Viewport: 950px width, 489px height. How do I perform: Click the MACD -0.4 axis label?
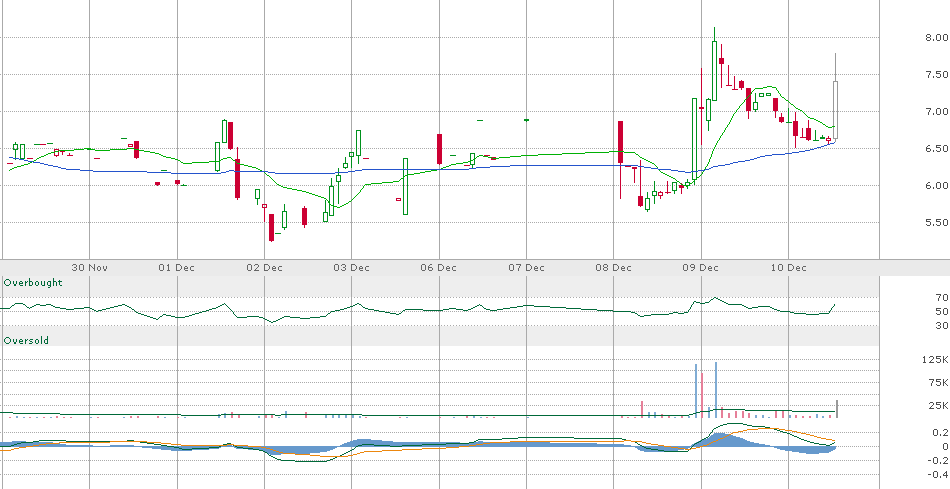point(938,474)
